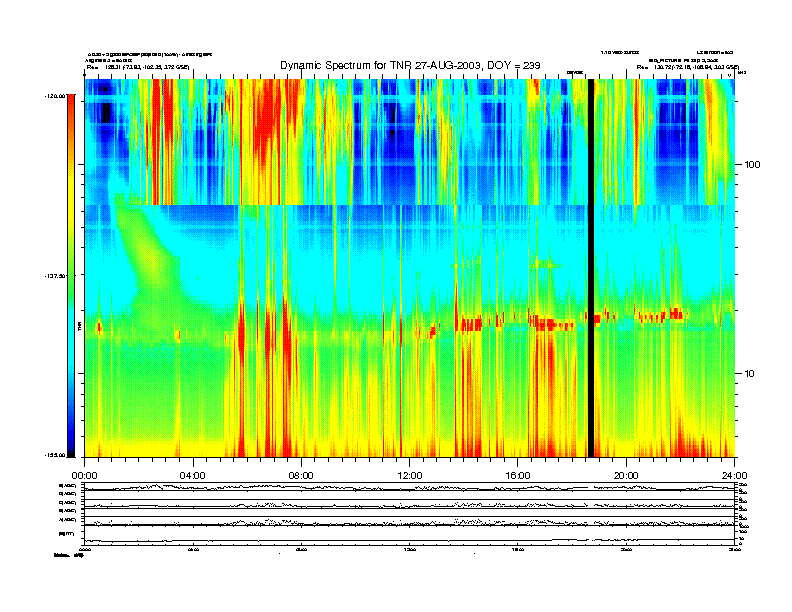Image resolution: width=792 pixels, height=612 pixels.
Task: Click the topmost line-plot strip under the spectrogram
Action: (409, 487)
